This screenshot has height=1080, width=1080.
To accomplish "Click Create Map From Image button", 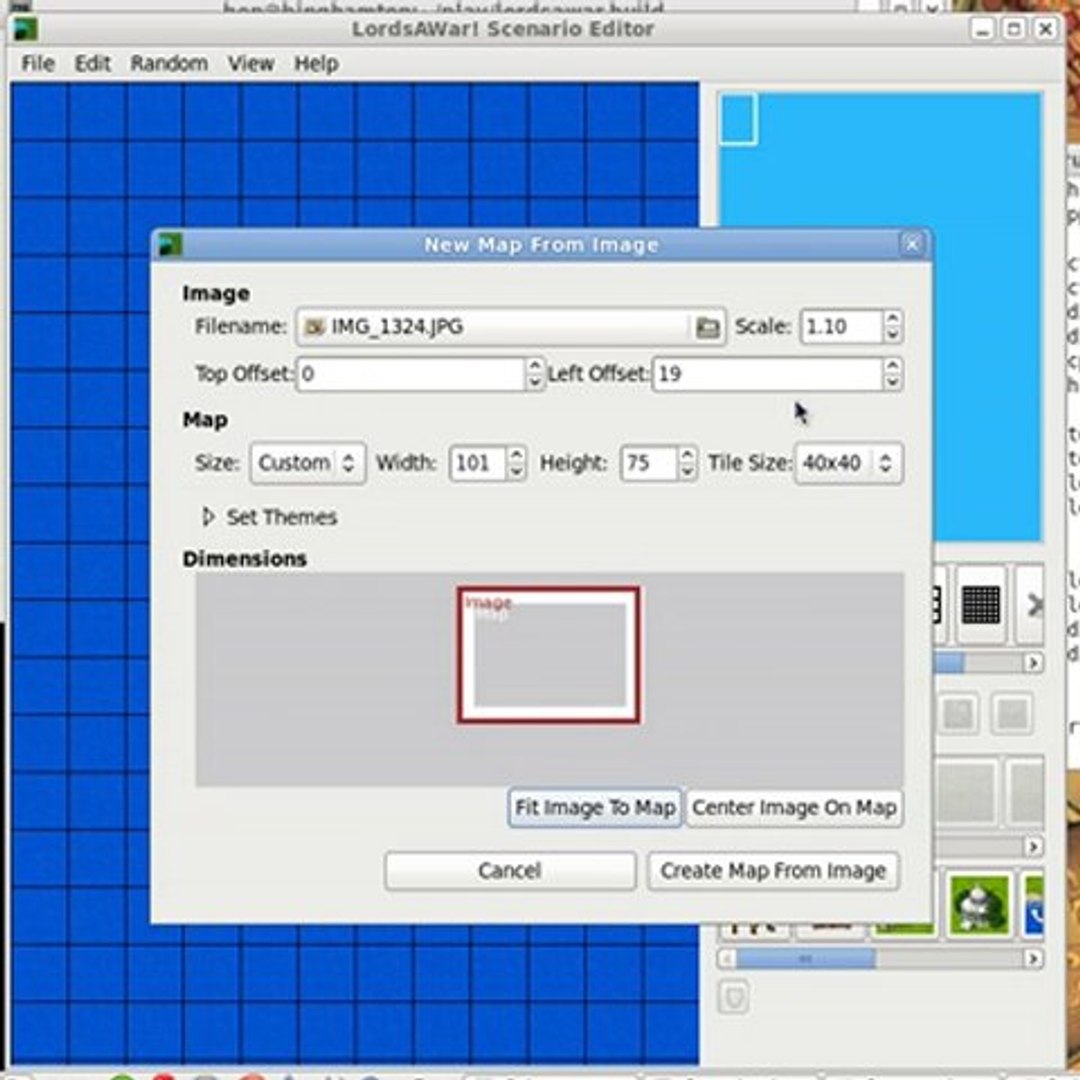I will coord(773,871).
